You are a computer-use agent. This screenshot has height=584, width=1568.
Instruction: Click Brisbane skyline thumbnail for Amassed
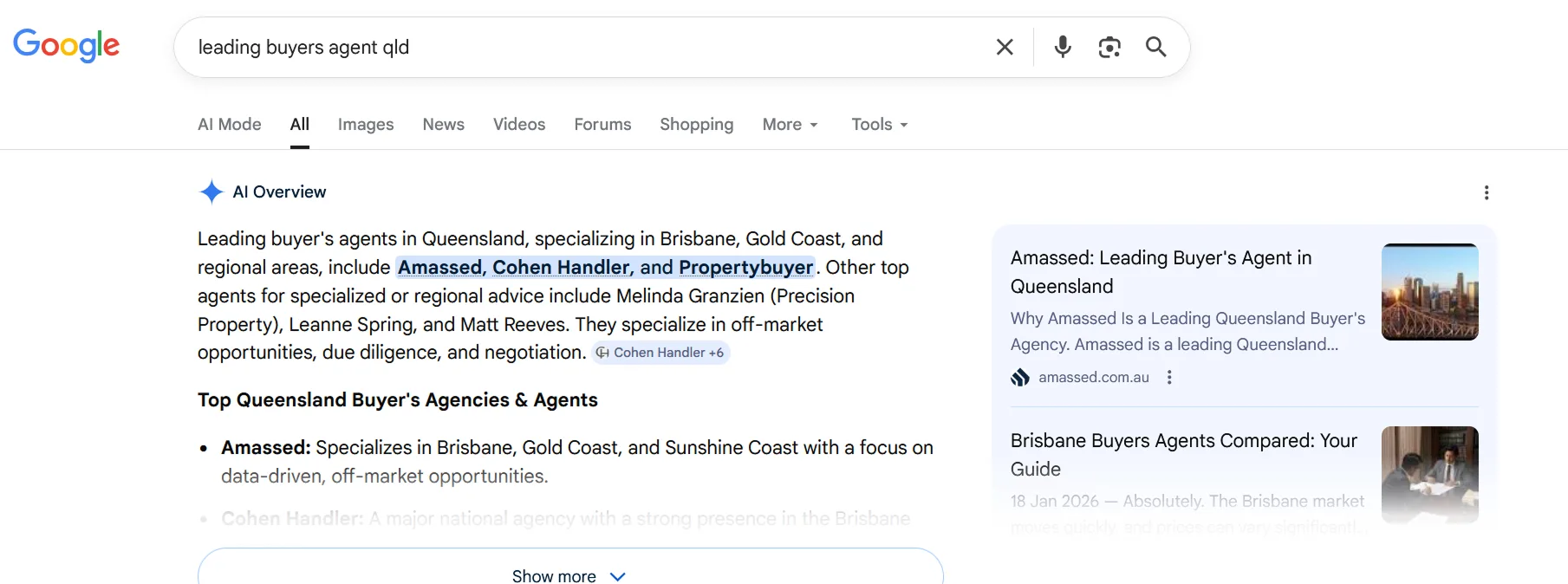pos(1430,292)
